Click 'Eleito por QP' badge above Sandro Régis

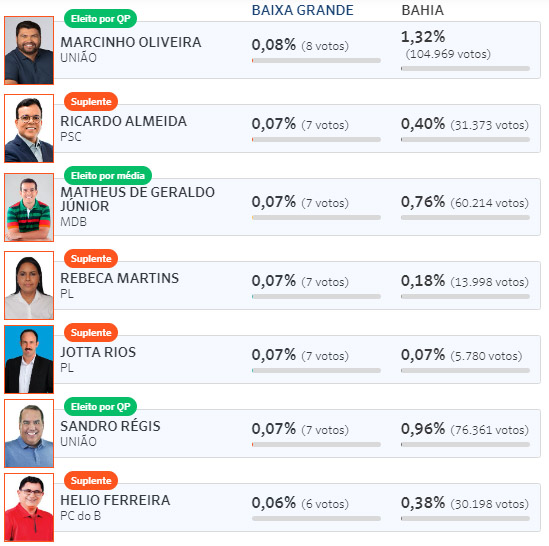click(100, 407)
